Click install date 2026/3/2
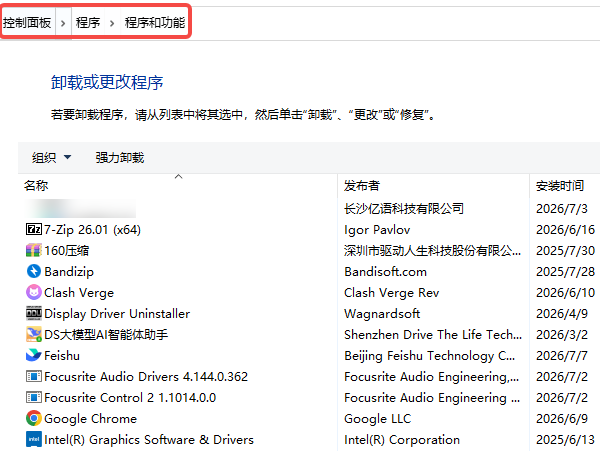Viewport: 600px width, 451px height. [x=562, y=334]
